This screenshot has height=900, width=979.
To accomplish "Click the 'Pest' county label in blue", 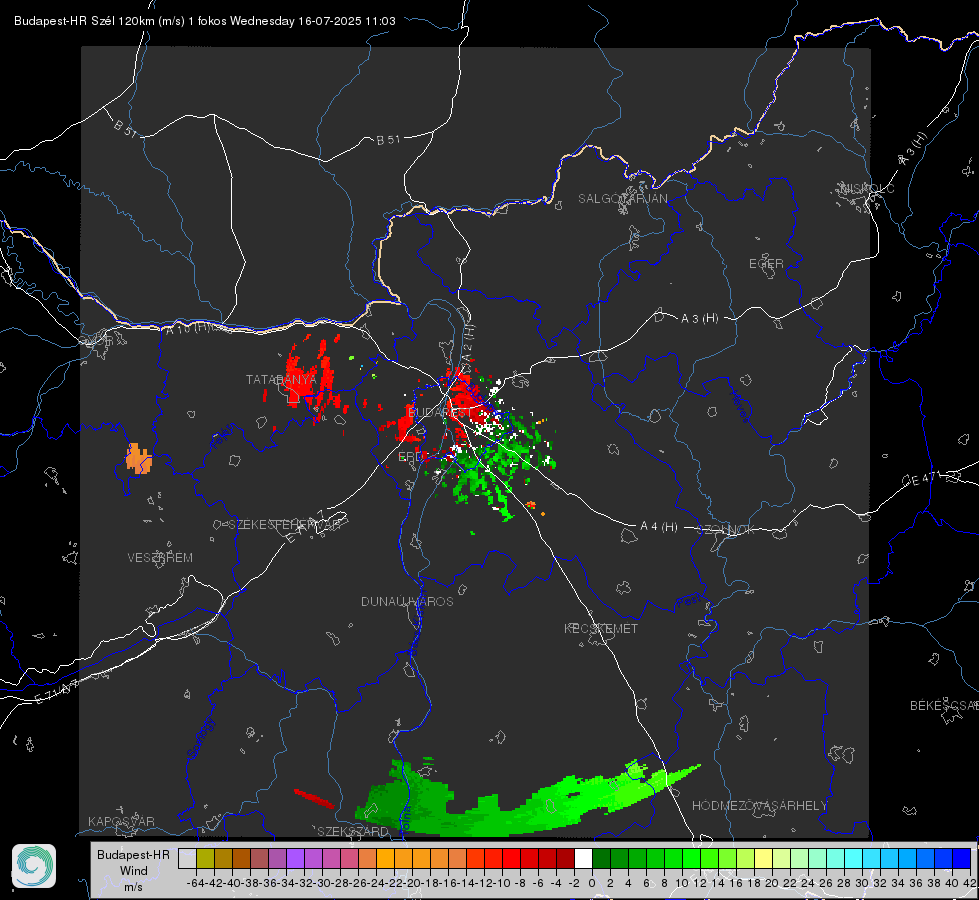I will (x=689, y=602).
